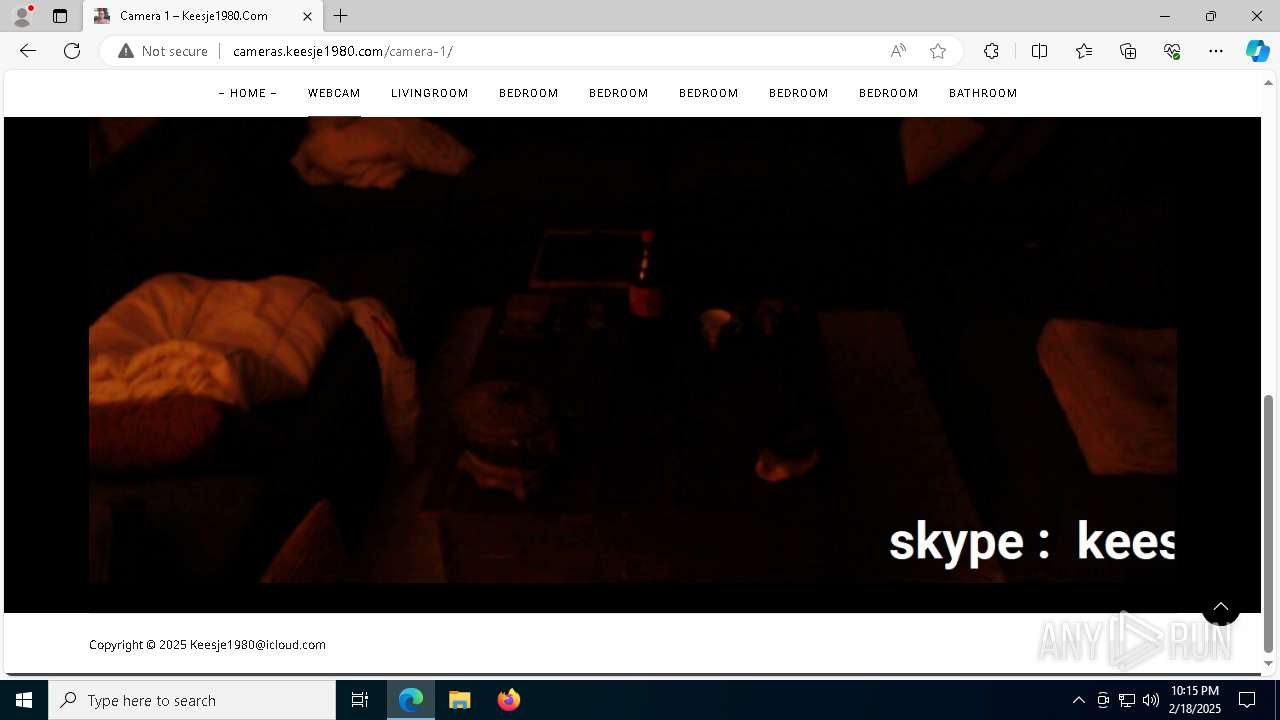Screen dimensions: 1280x720
Task: Open the volume control
Action: 1151,700
